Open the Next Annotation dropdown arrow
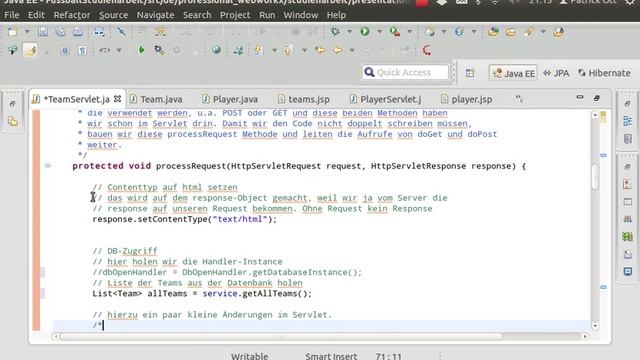This screenshot has height=360, width=640. pyautogui.click(x=274, y=51)
